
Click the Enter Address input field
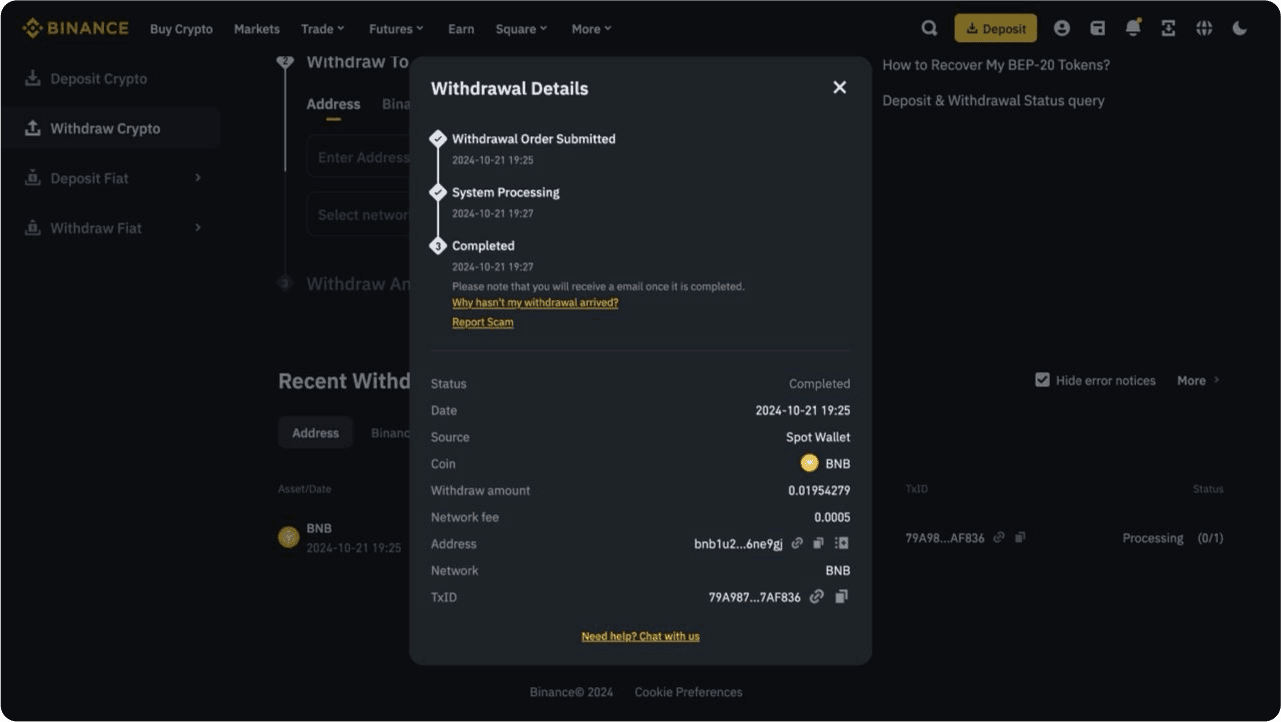pos(358,157)
